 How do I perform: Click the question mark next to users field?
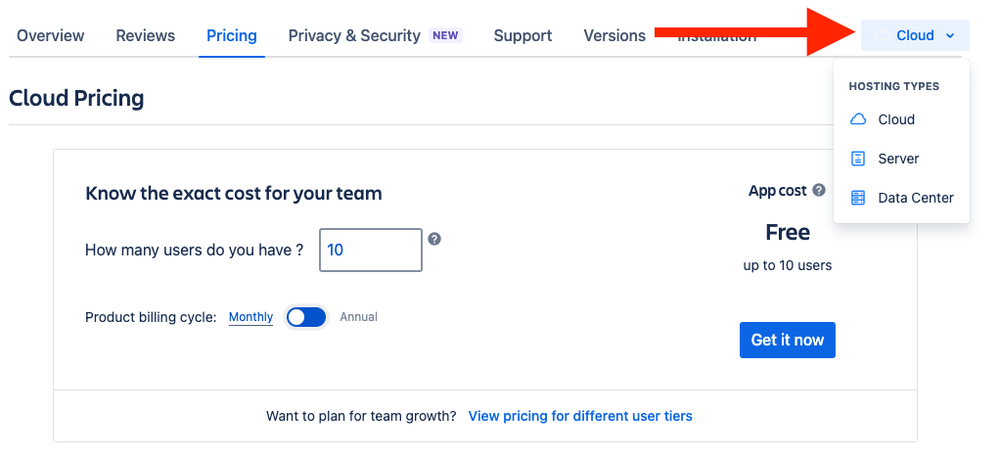click(435, 239)
